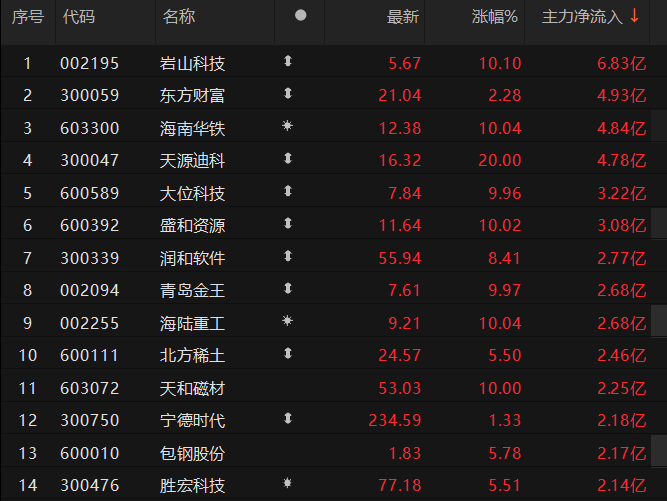Click the star icon for 胜宏科技
This screenshot has height=501, width=667.
pos(288,483)
